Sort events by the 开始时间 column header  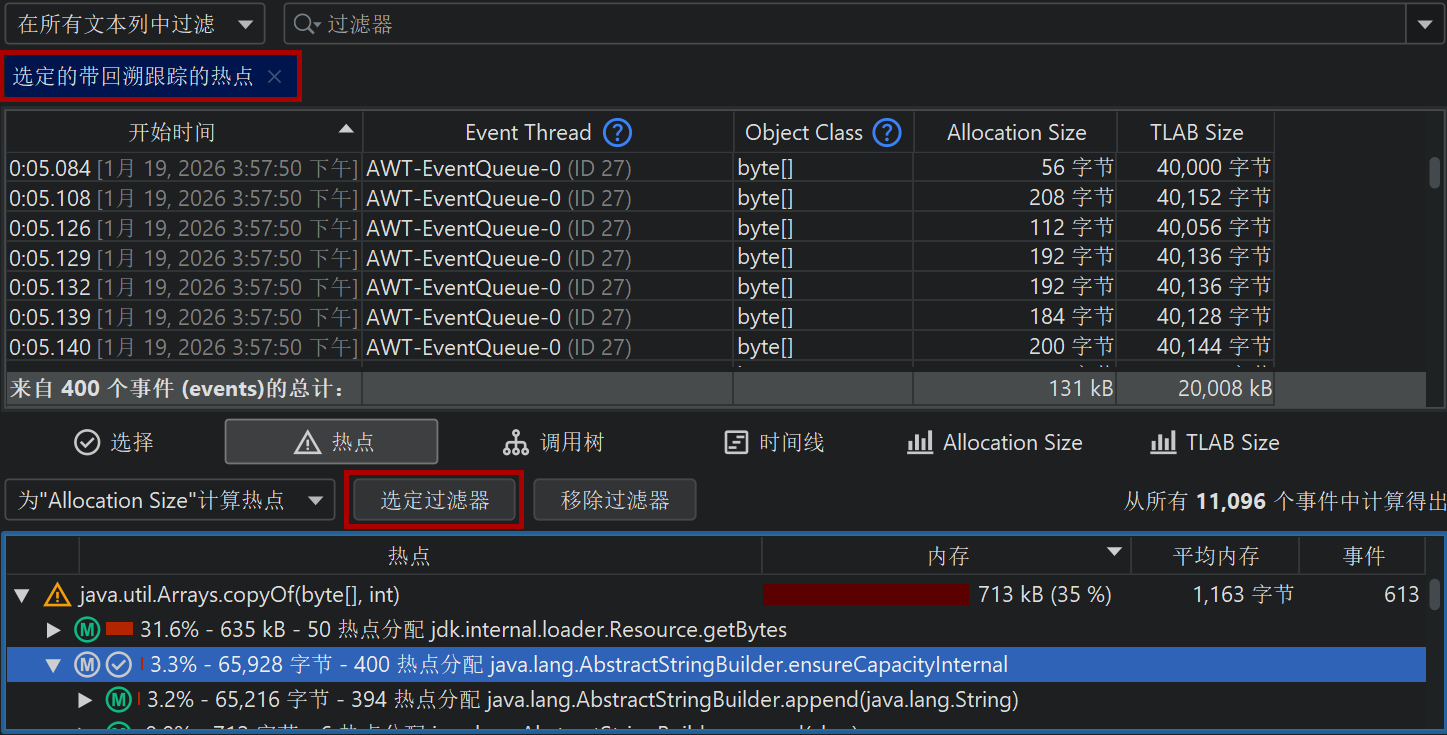172,132
